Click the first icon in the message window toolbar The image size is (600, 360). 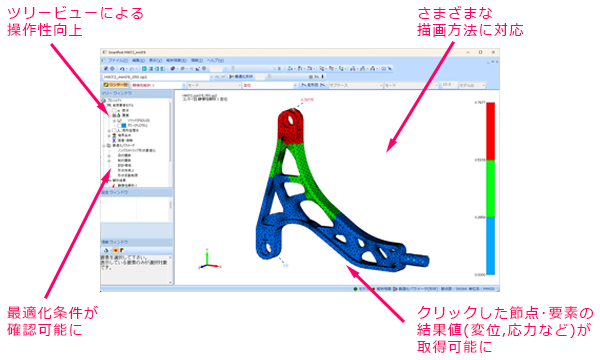coord(106,250)
